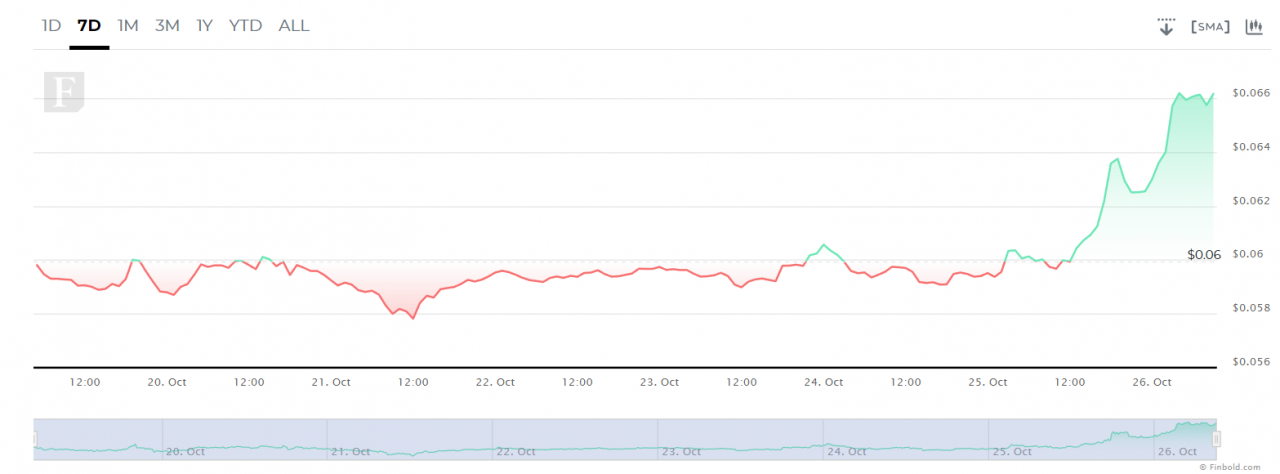
Task: Toggle the SMA indicator
Action: pyautogui.click(x=1210, y=27)
